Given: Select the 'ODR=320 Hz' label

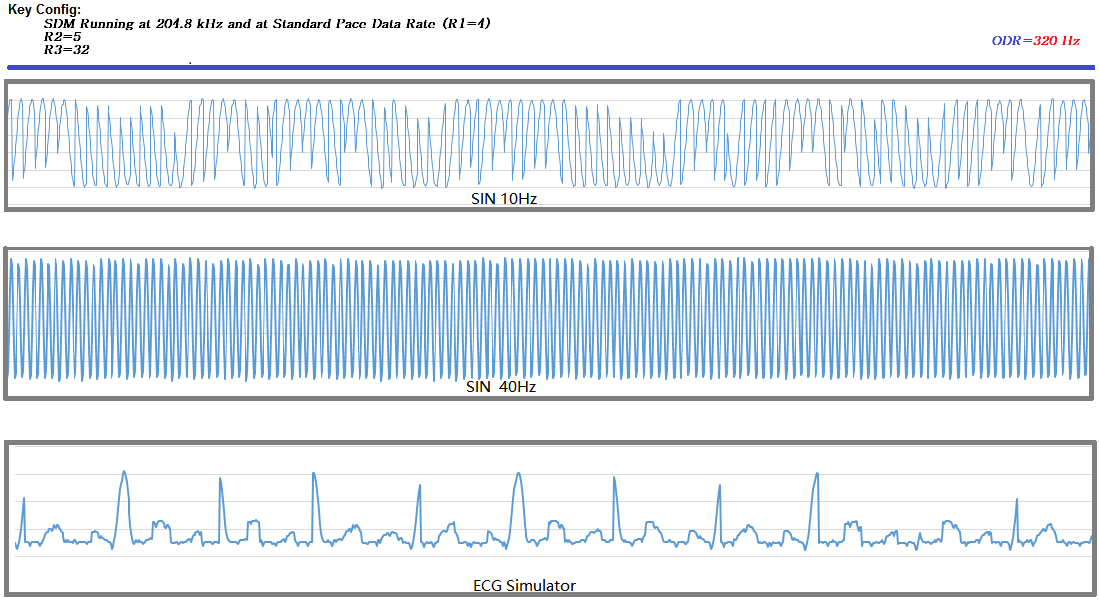Looking at the screenshot, I should click(x=1035, y=41).
